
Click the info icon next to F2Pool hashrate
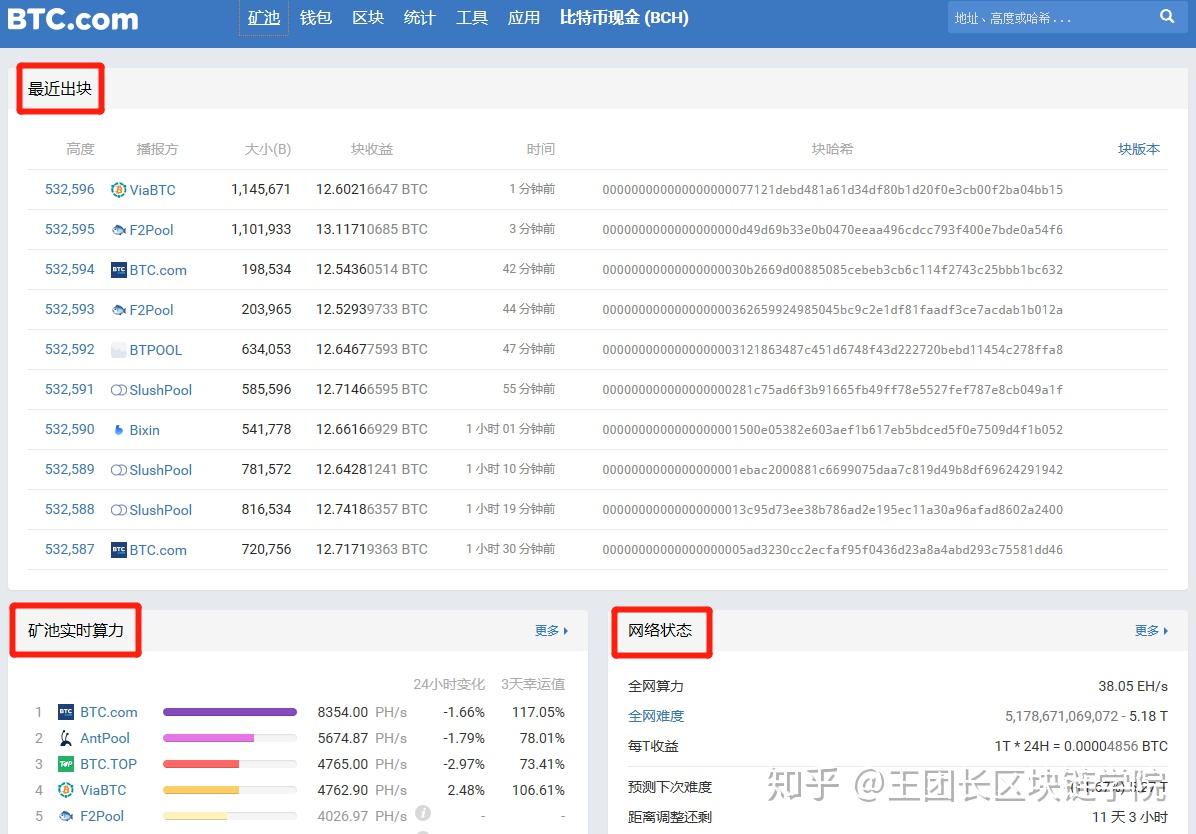point(422,815)
